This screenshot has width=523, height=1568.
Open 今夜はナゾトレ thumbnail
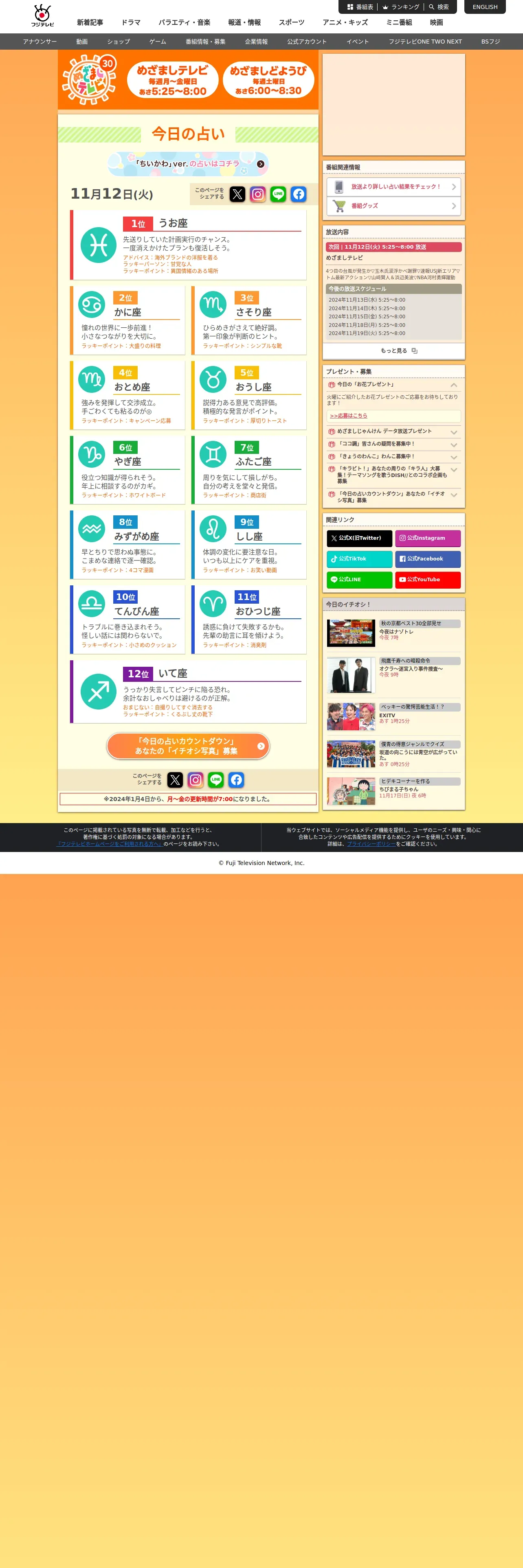(351, 633)
